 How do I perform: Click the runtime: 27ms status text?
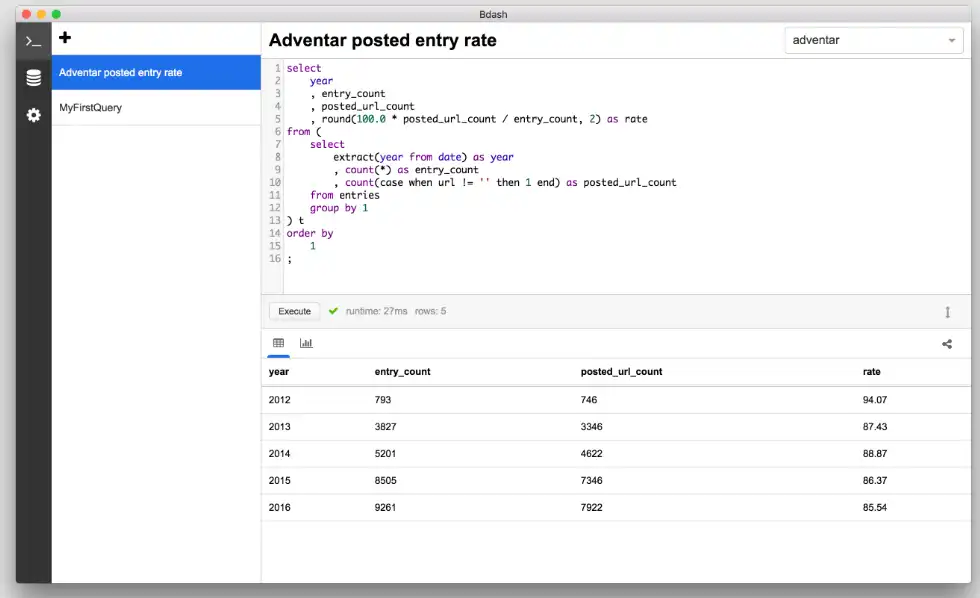point(376,311)
